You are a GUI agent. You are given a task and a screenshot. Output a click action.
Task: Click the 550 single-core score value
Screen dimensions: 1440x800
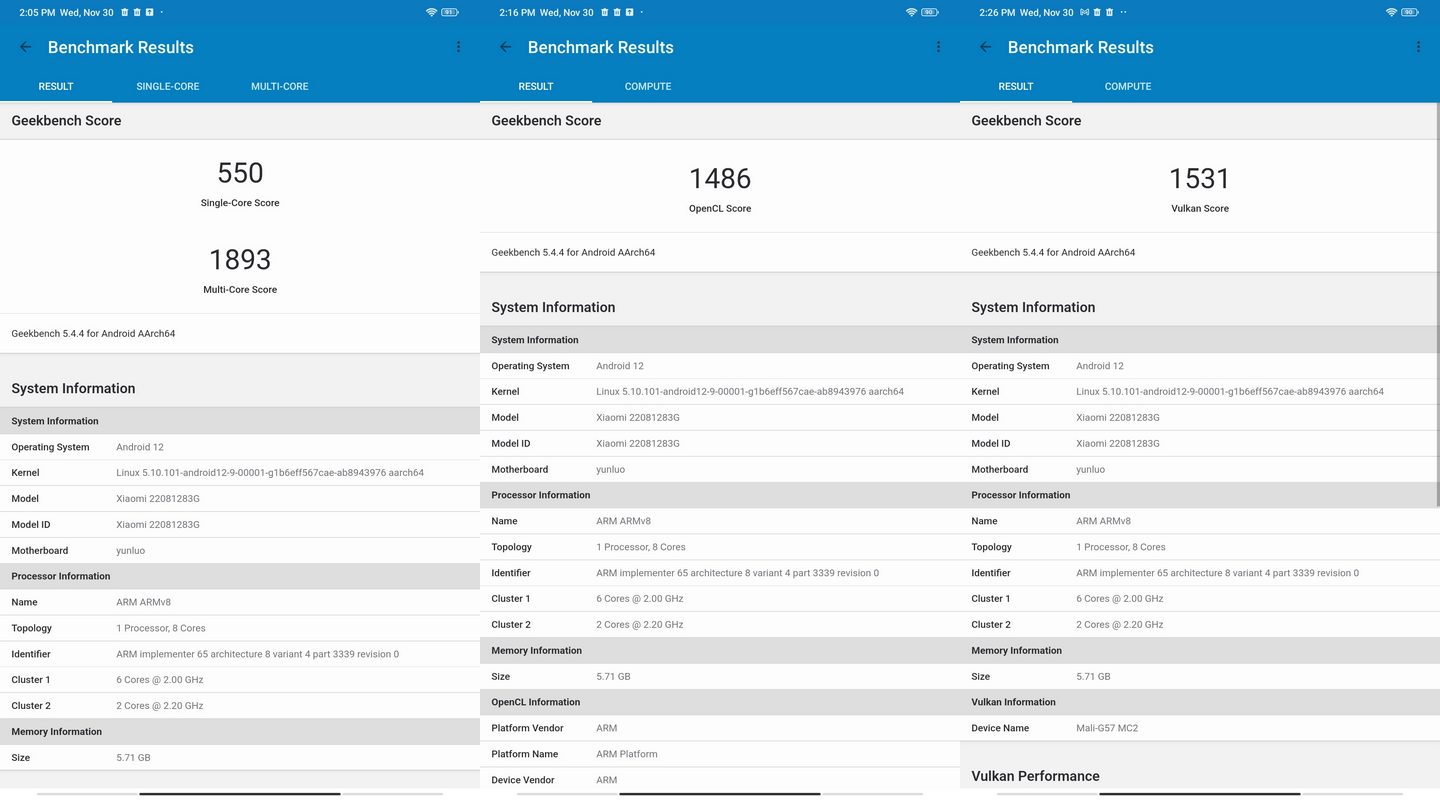coord(240,173)
